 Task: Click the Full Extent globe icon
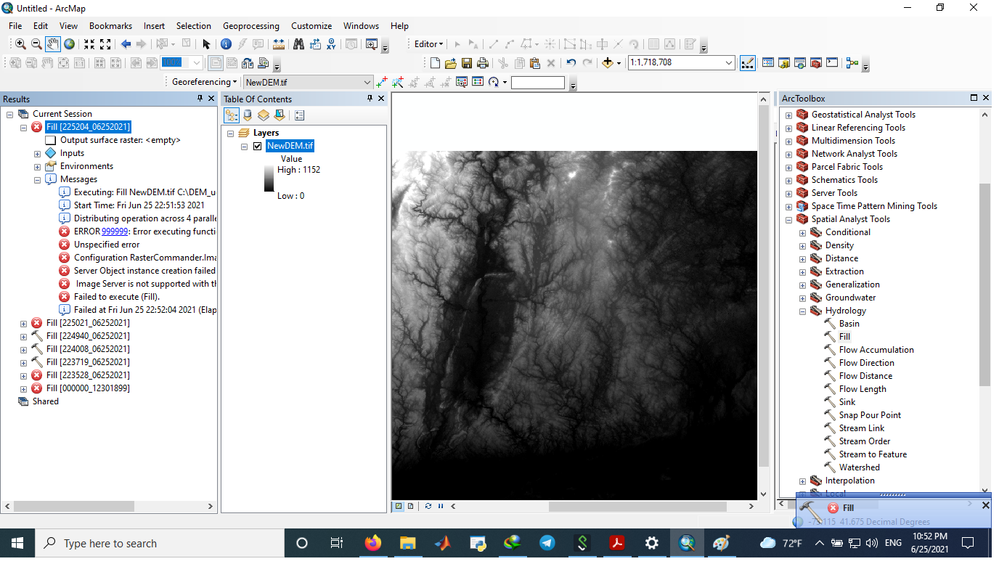(69, 44)
